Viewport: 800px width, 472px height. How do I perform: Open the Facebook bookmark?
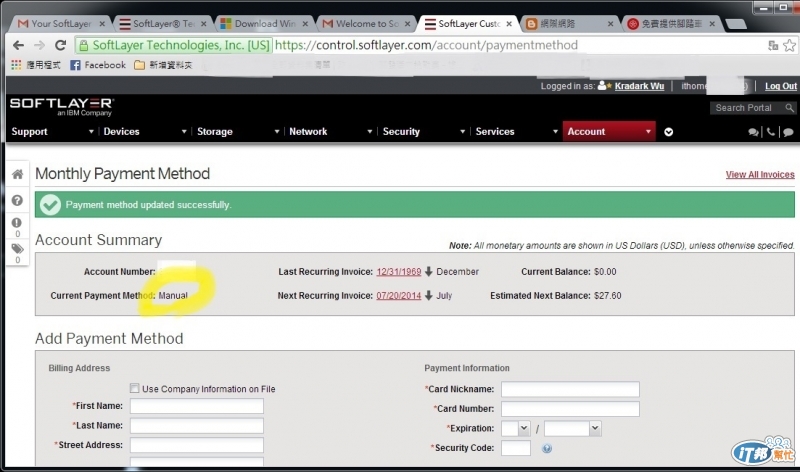coord(97,65)
